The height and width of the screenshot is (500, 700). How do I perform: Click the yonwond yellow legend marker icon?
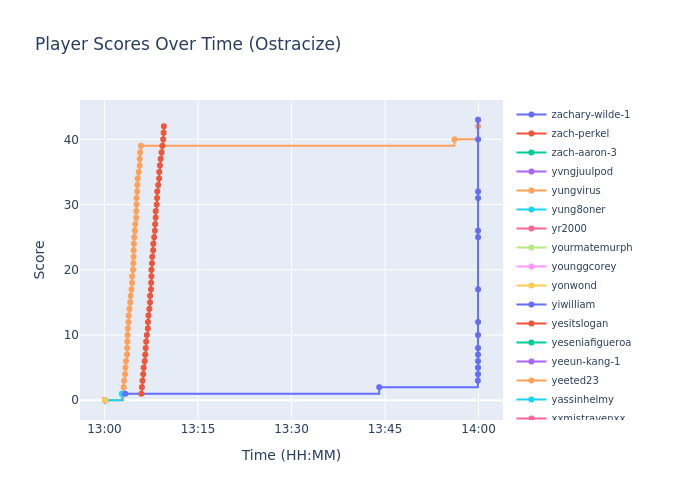(531, 286)
